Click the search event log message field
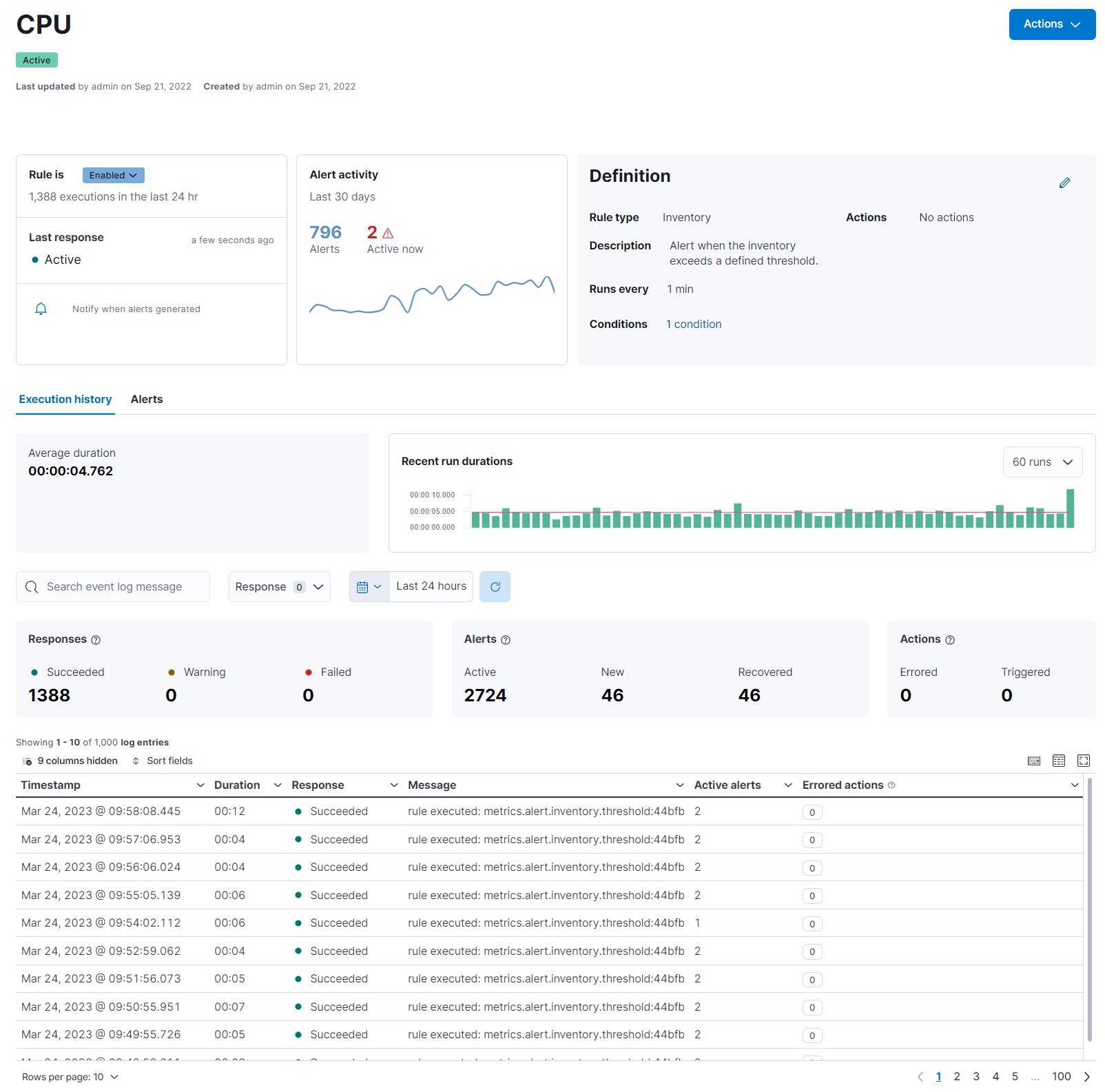This screenshot has width=1105, height=1092. tap(112, 586)
